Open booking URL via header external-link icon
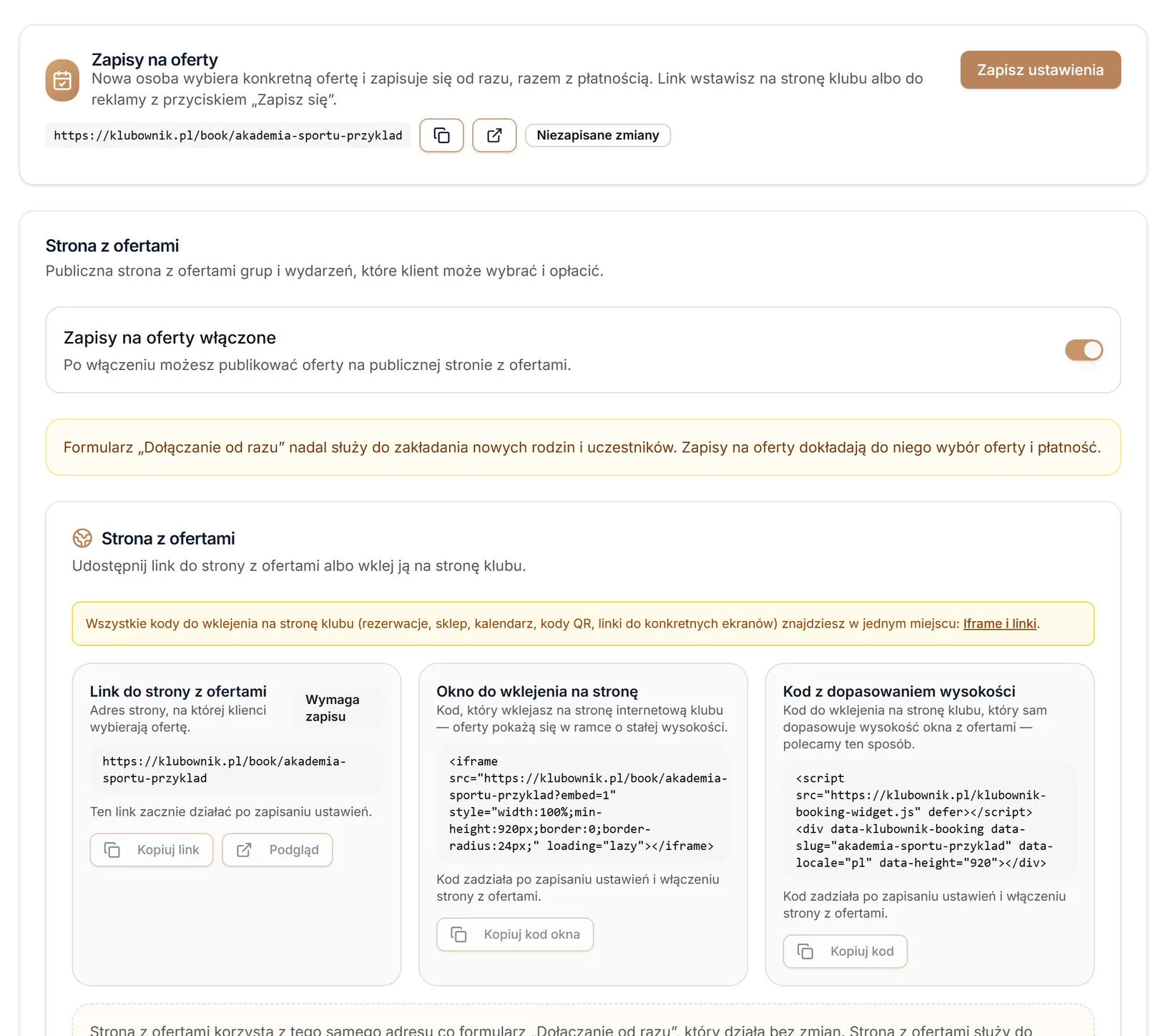This screenshot has height=1036, width=1173. (x=494, y=135)
